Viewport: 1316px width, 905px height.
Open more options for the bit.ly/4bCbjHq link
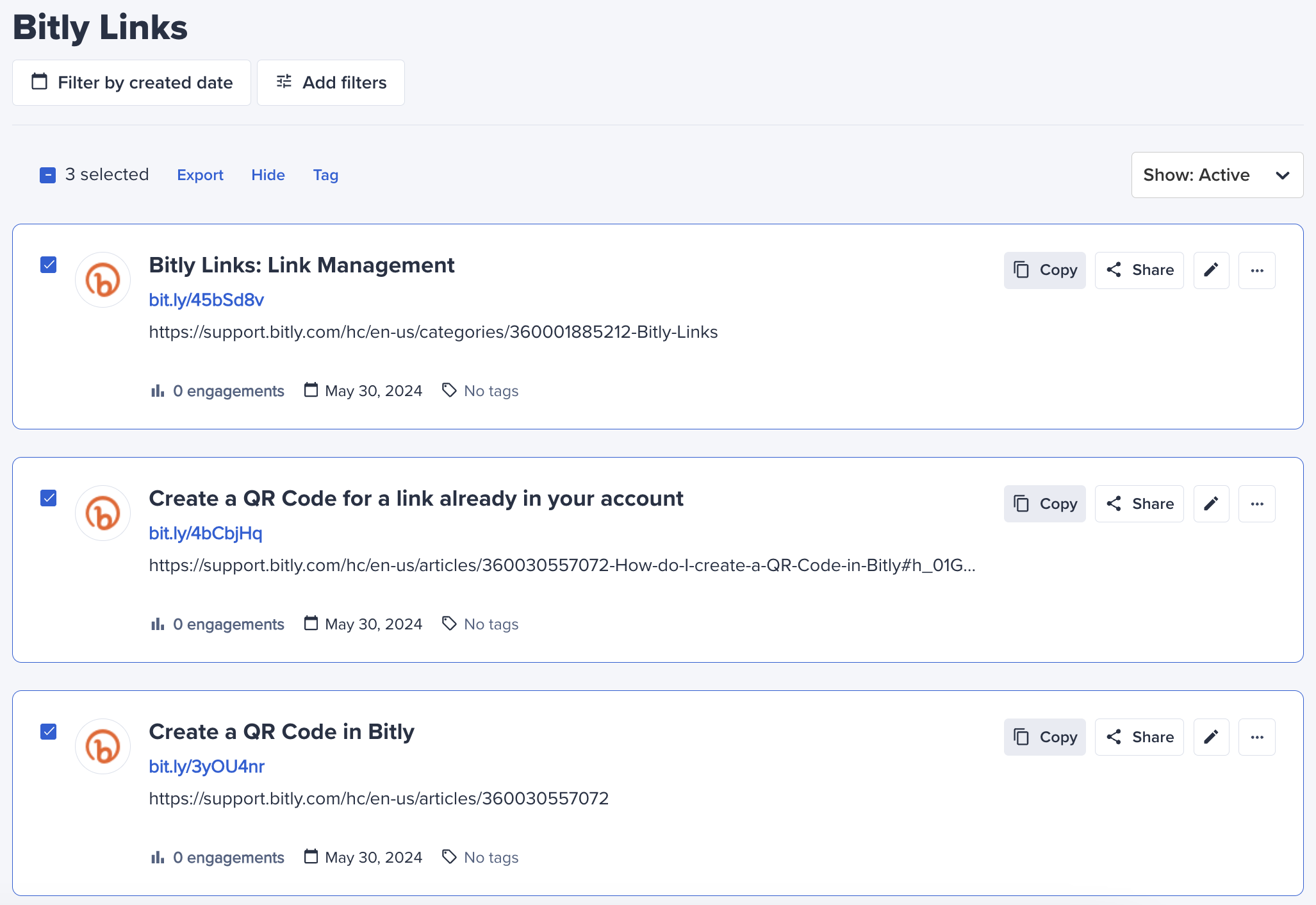coord(1257,504)
